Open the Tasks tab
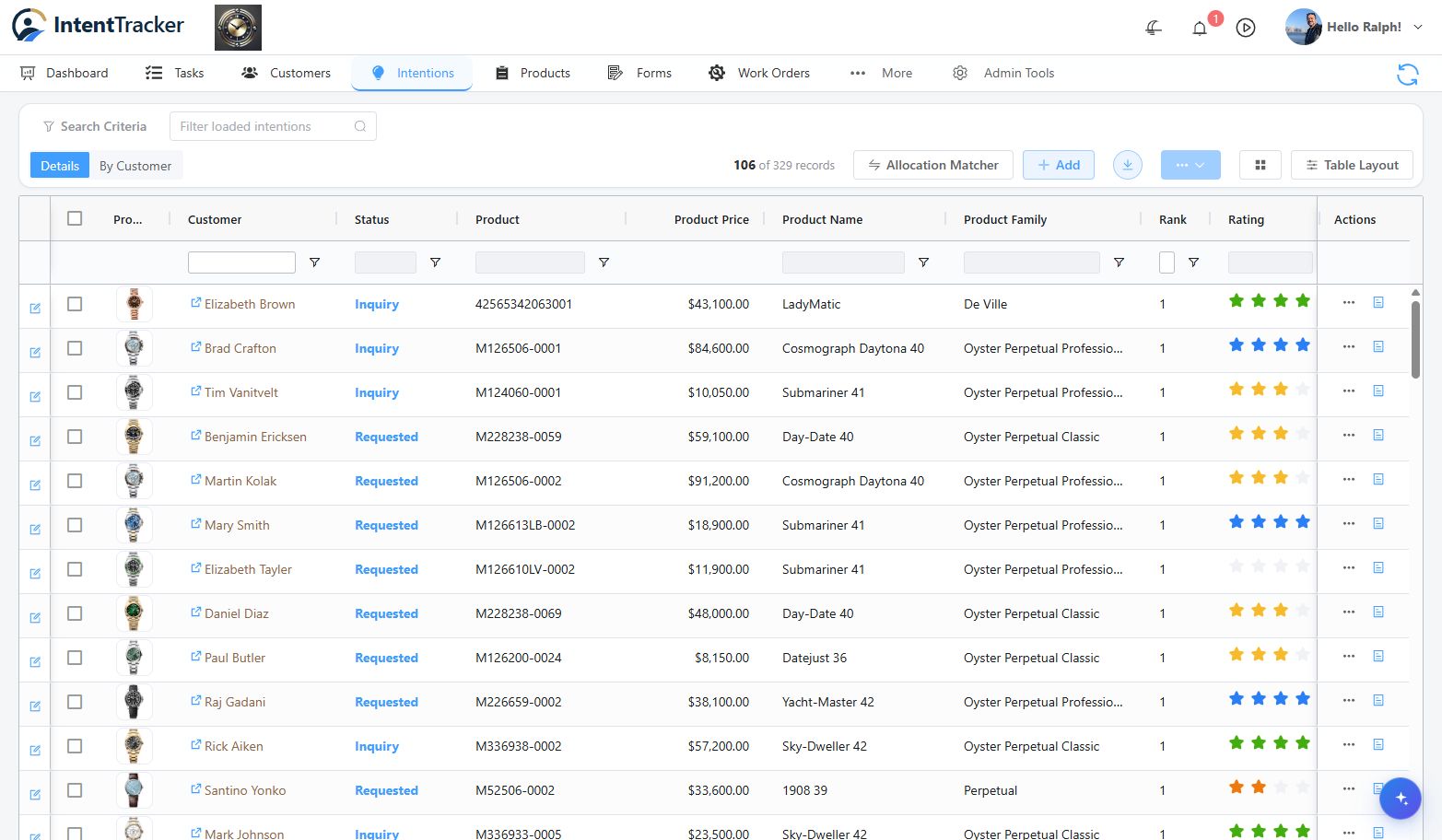 pos(174,73)
